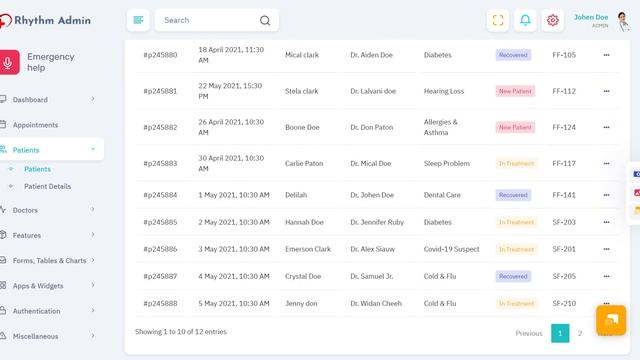Click date 22 May 2021, 15:30 PM
The image size is (640, 360).
230,91
